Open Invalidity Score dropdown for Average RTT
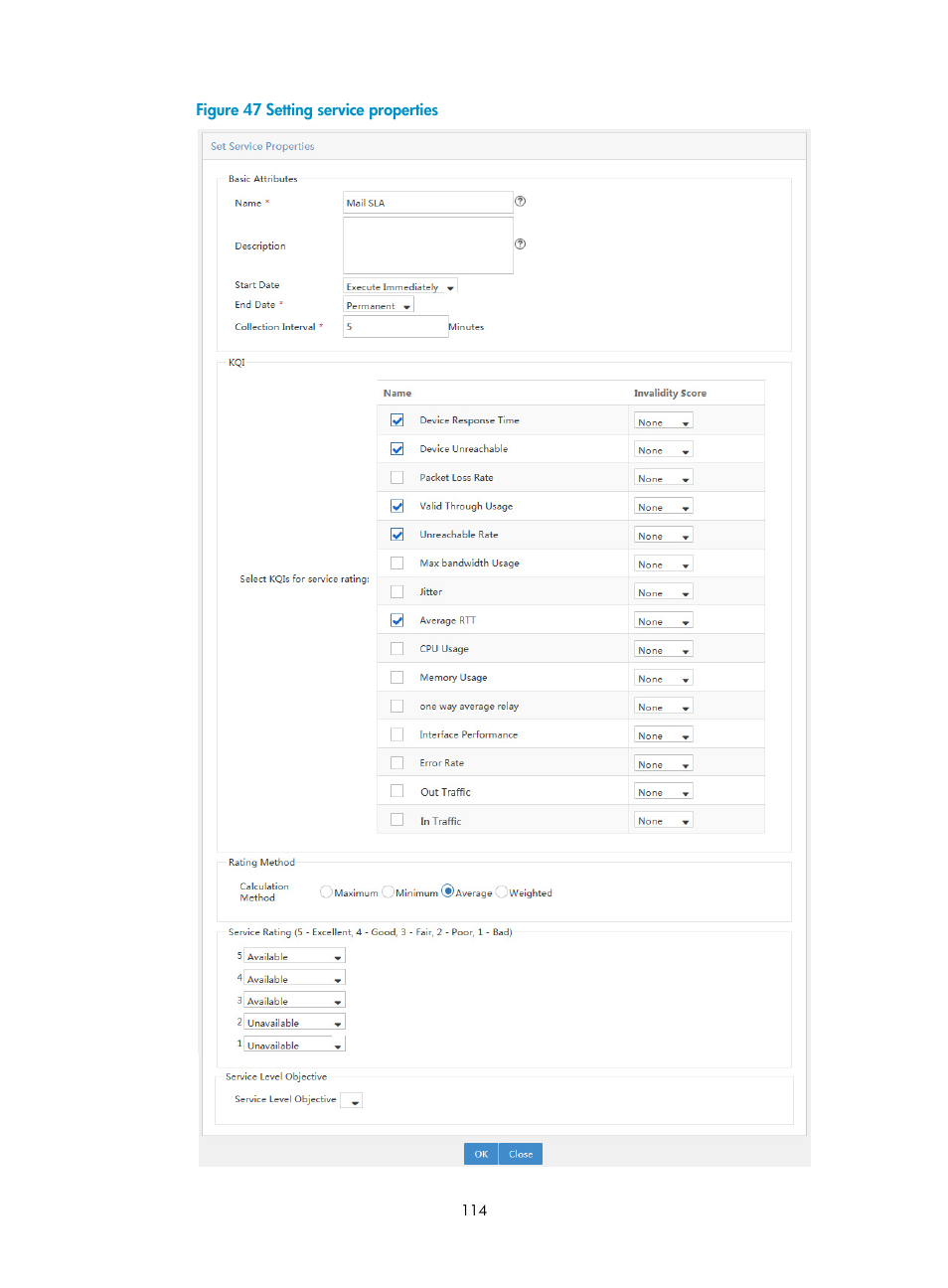Viewport: 948px width, 1288px height. [x=664, y=621]
